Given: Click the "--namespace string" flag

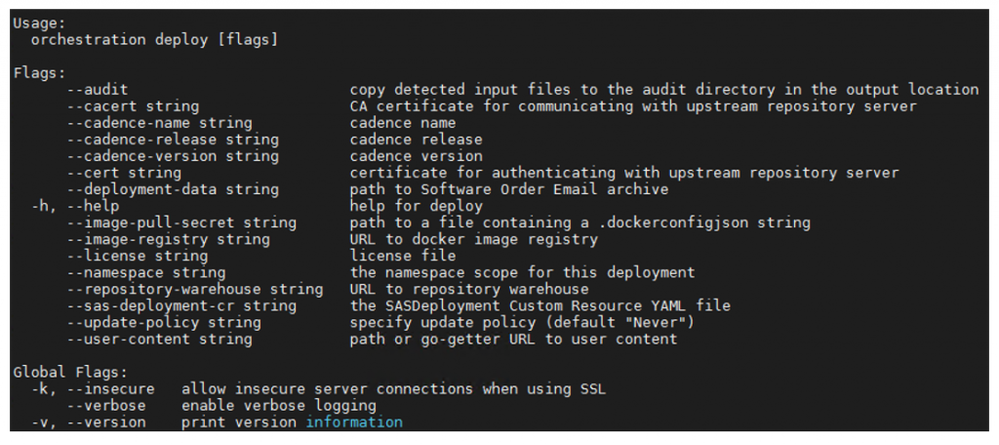Looking at the screenshot, I should (146, 273).
